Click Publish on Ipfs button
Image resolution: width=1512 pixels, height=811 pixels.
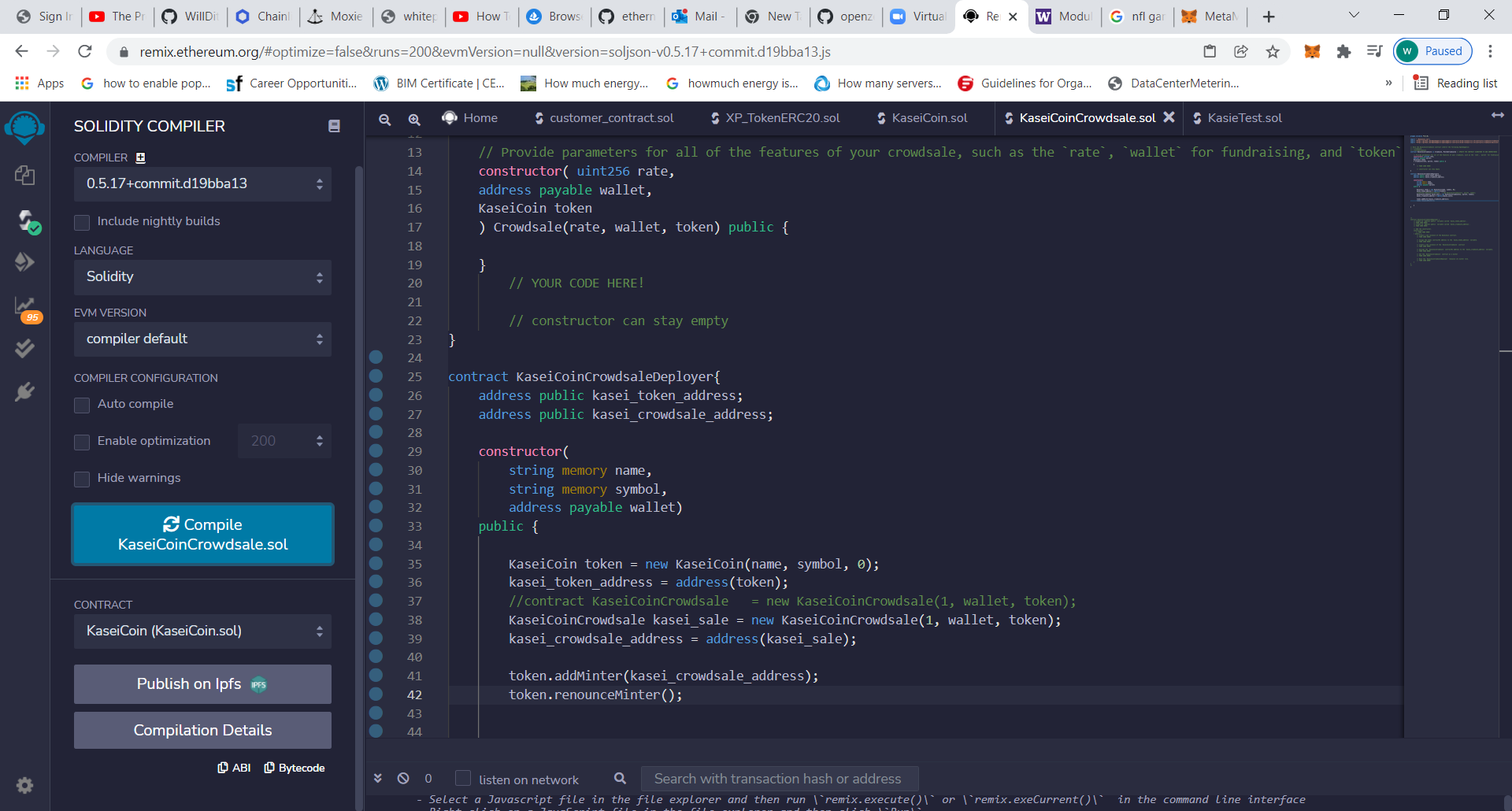point(202,684)
